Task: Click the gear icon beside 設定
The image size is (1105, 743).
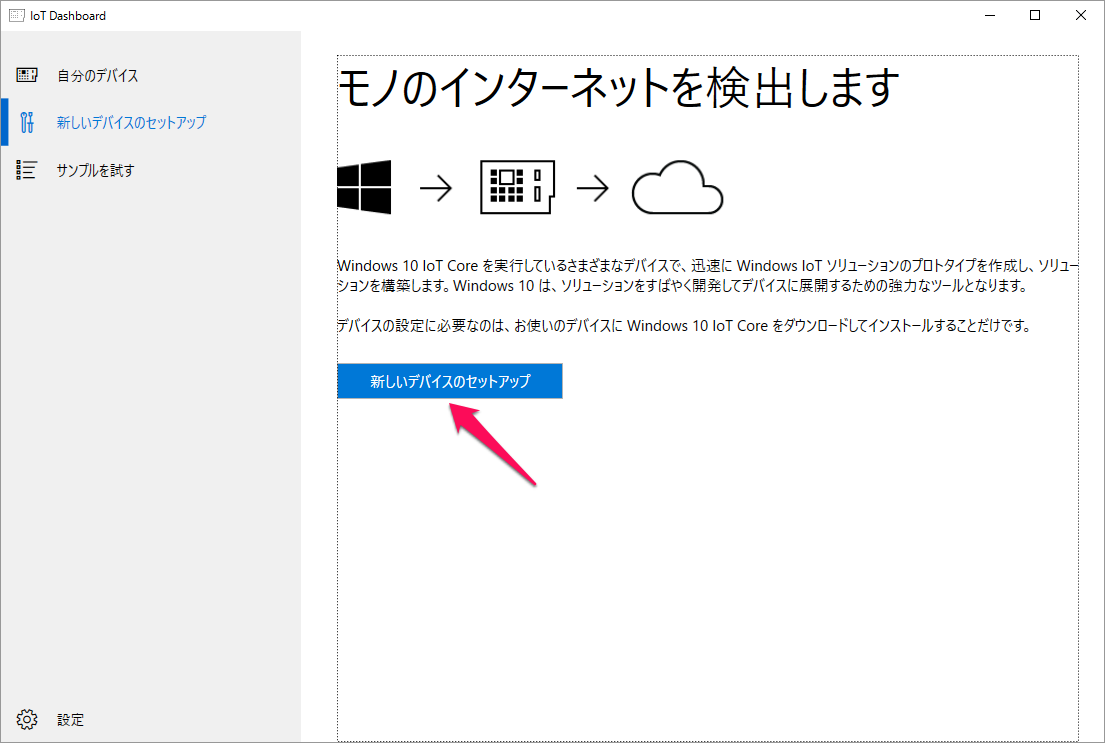Action: click(27, 719)
